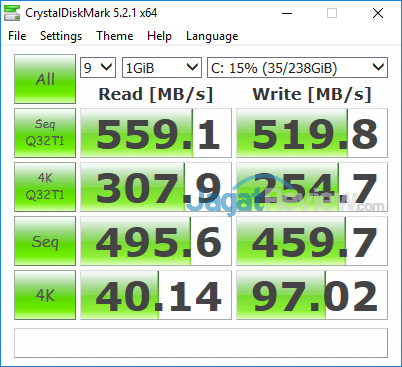Start the Seq Q32T1 test

click(45, 133)
